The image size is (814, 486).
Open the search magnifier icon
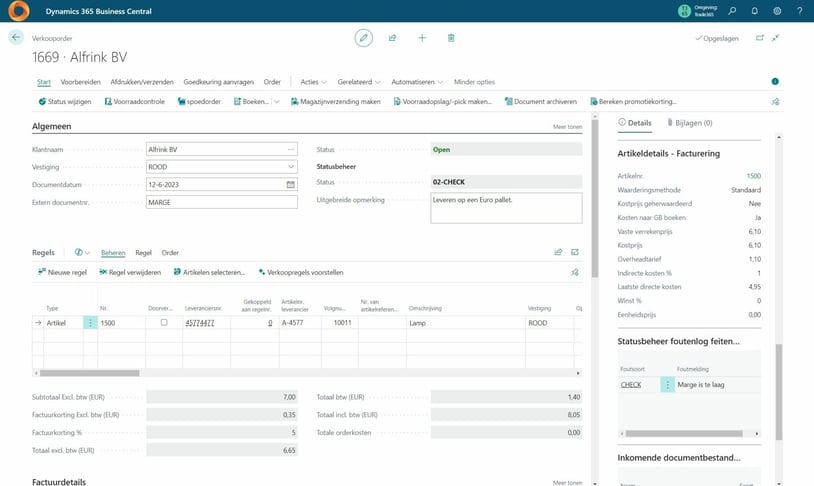(732, 11)
